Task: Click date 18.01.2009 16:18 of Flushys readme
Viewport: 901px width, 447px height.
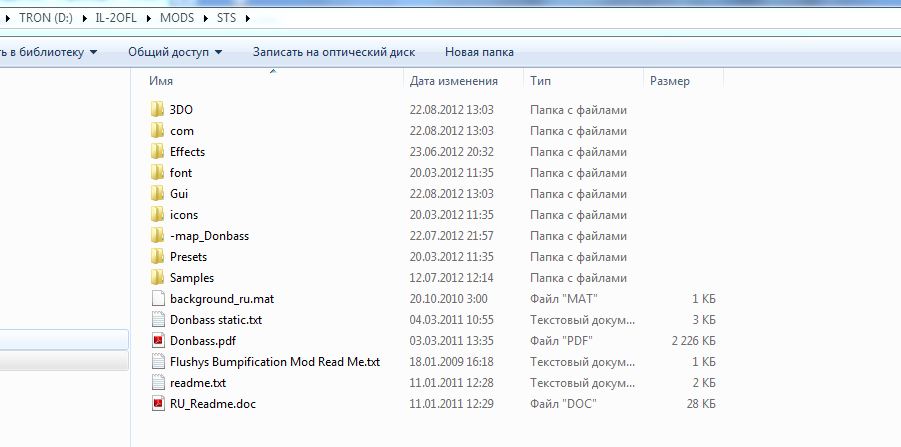Action: 452,362
